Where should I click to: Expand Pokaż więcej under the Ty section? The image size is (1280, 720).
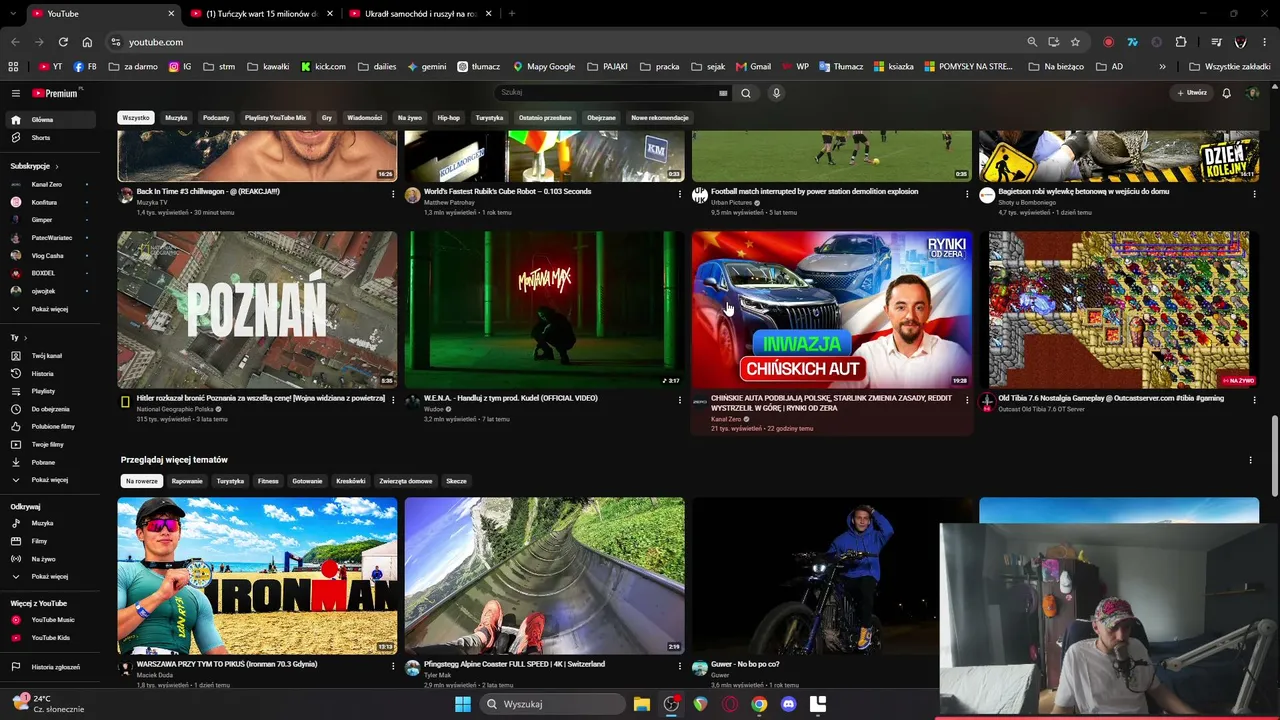48,480
